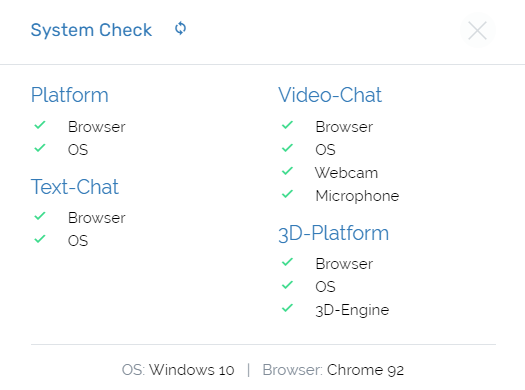Click the Platform OS green checkmark
525x390 pixels.
pos(40,148)
